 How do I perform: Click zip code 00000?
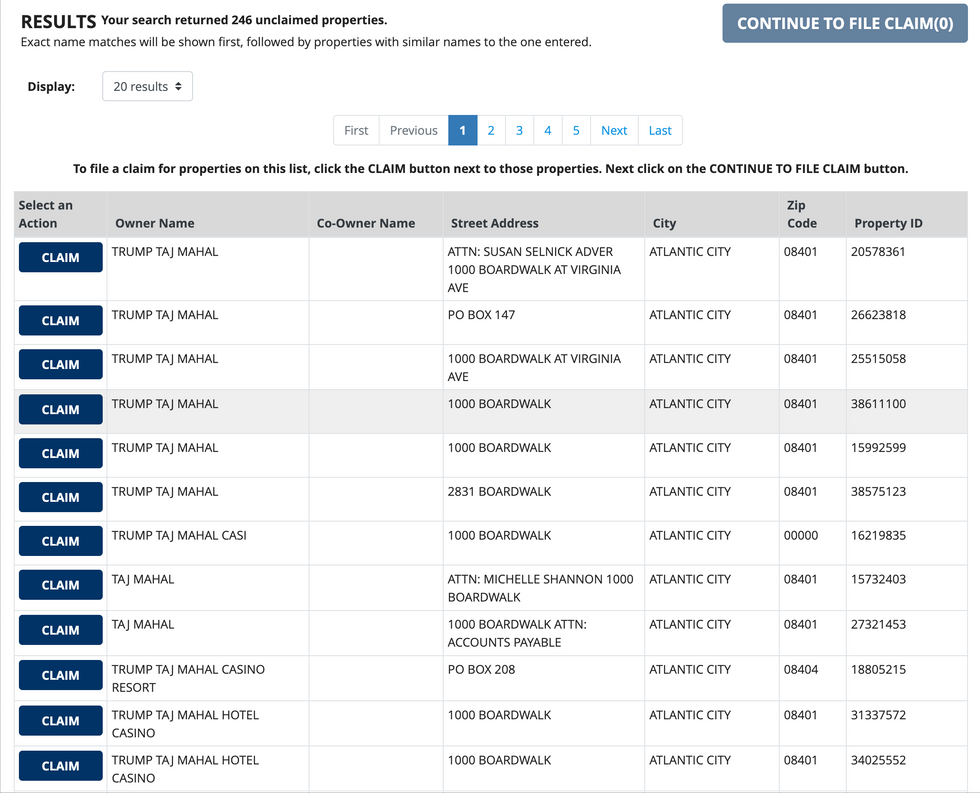pos(801,536)
